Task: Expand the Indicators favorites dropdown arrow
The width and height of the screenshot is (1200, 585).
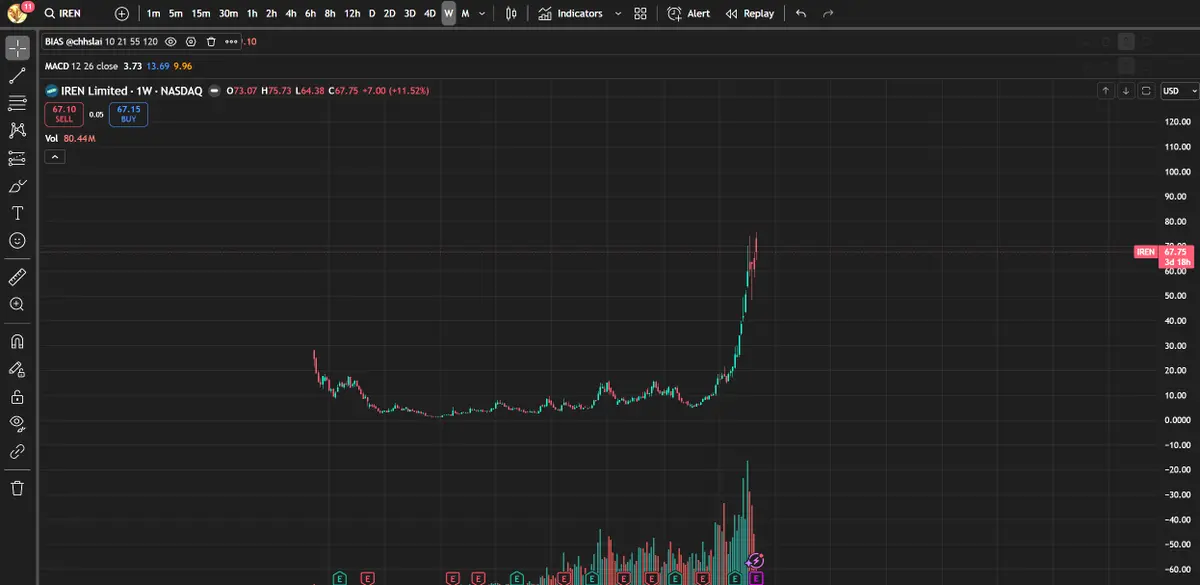Action: coord(617,14)
